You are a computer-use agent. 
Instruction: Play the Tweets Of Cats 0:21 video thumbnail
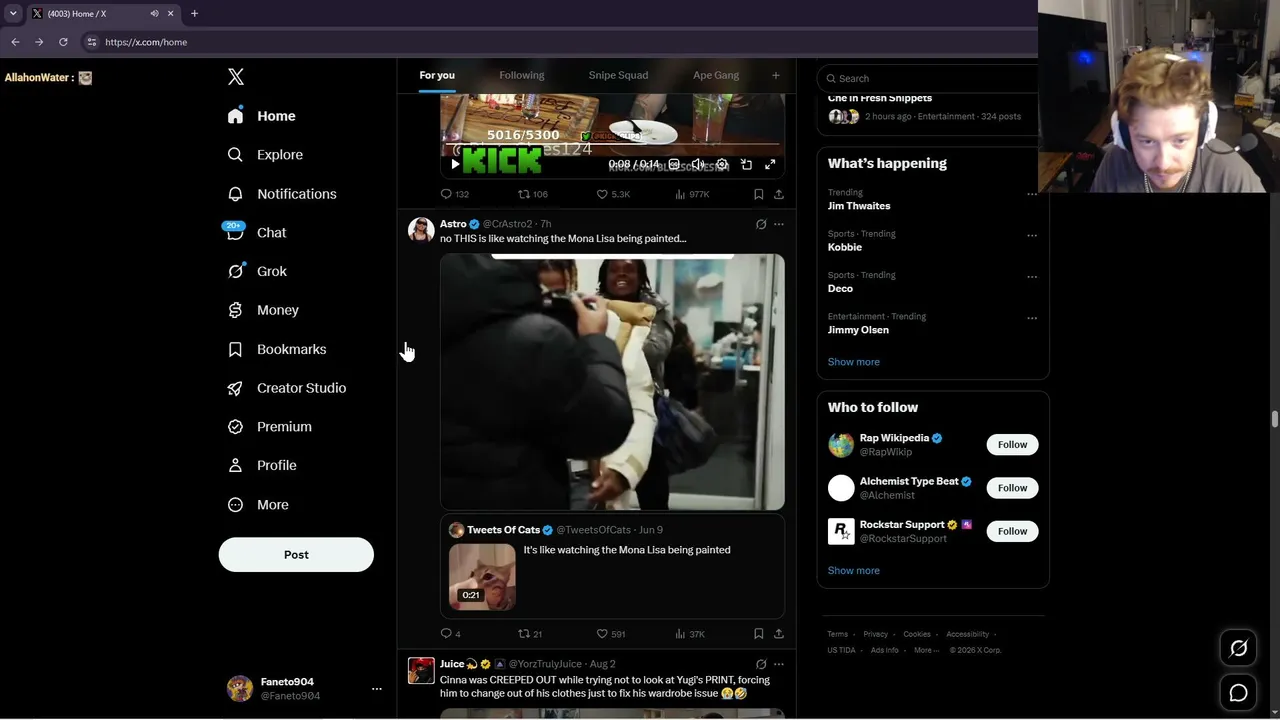[482, 577]
